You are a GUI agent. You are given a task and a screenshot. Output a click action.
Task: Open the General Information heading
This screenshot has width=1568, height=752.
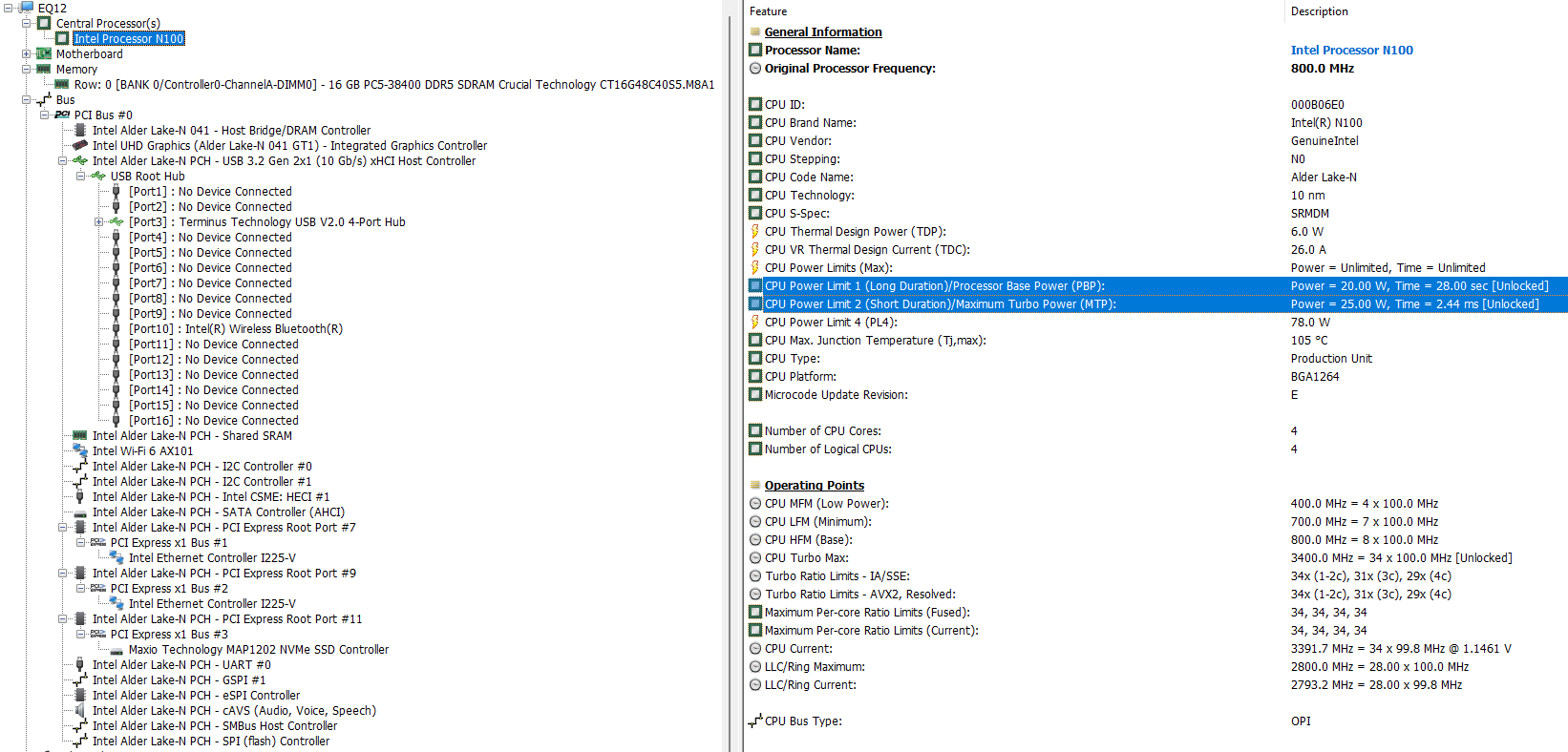tap(823, 31)
